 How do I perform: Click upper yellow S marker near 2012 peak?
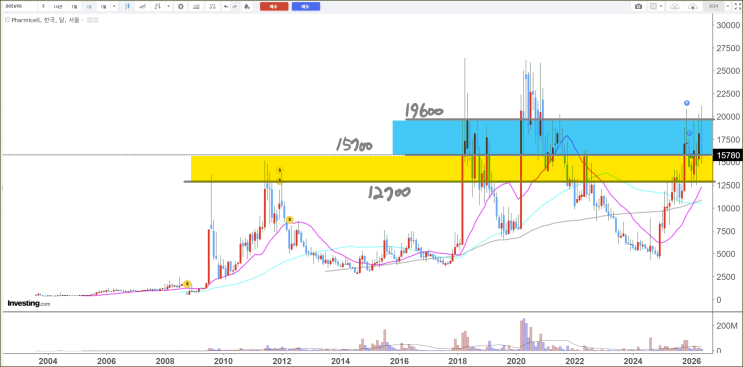click(280, 170)
